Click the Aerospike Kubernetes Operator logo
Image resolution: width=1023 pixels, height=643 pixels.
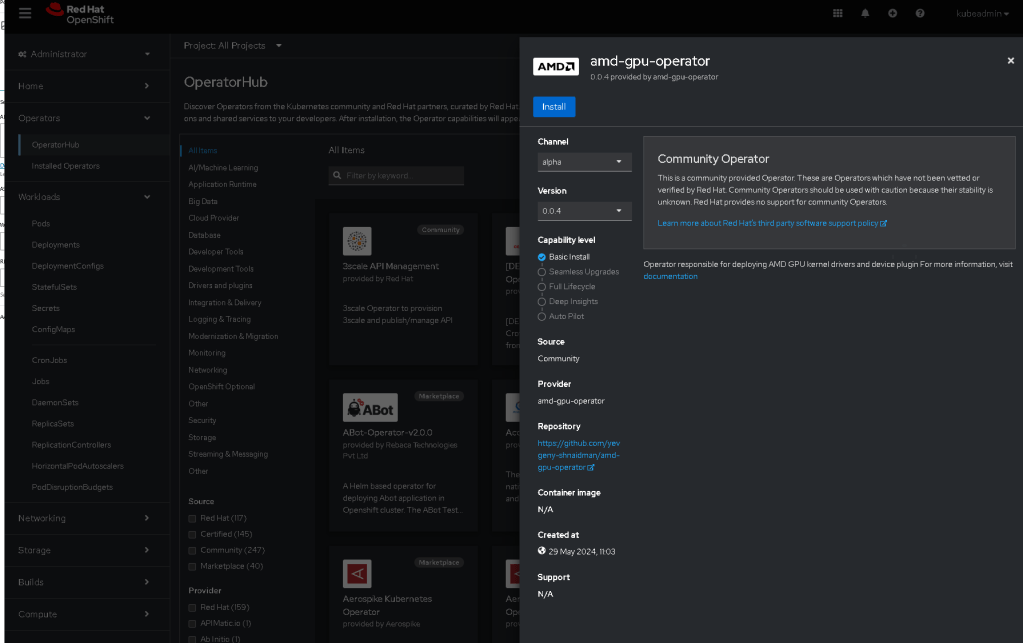coord(357,574)
